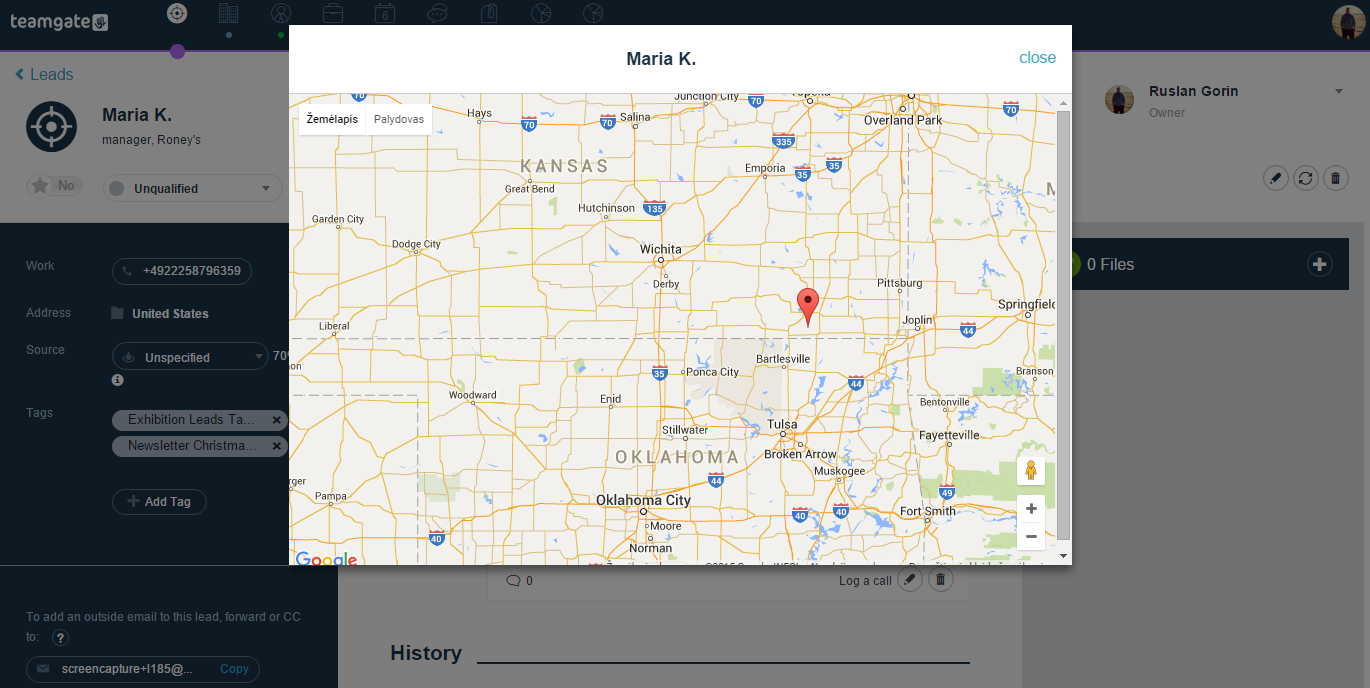Edit the Log a call activity
The width and height of the screenshot is (1370, 688).
[x=910, y=579]
